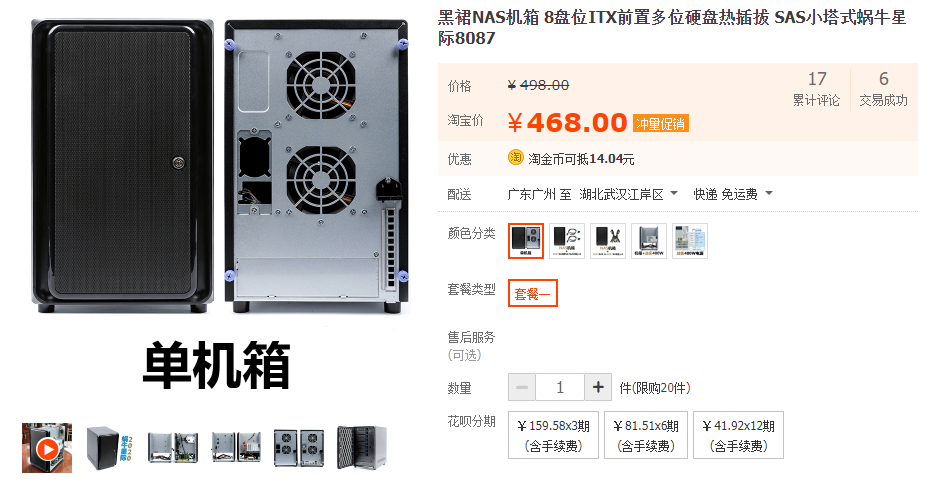Choose the fifth color option thumbnail
The height and width of the screenshot is (484, 932).
pos(690,241)
